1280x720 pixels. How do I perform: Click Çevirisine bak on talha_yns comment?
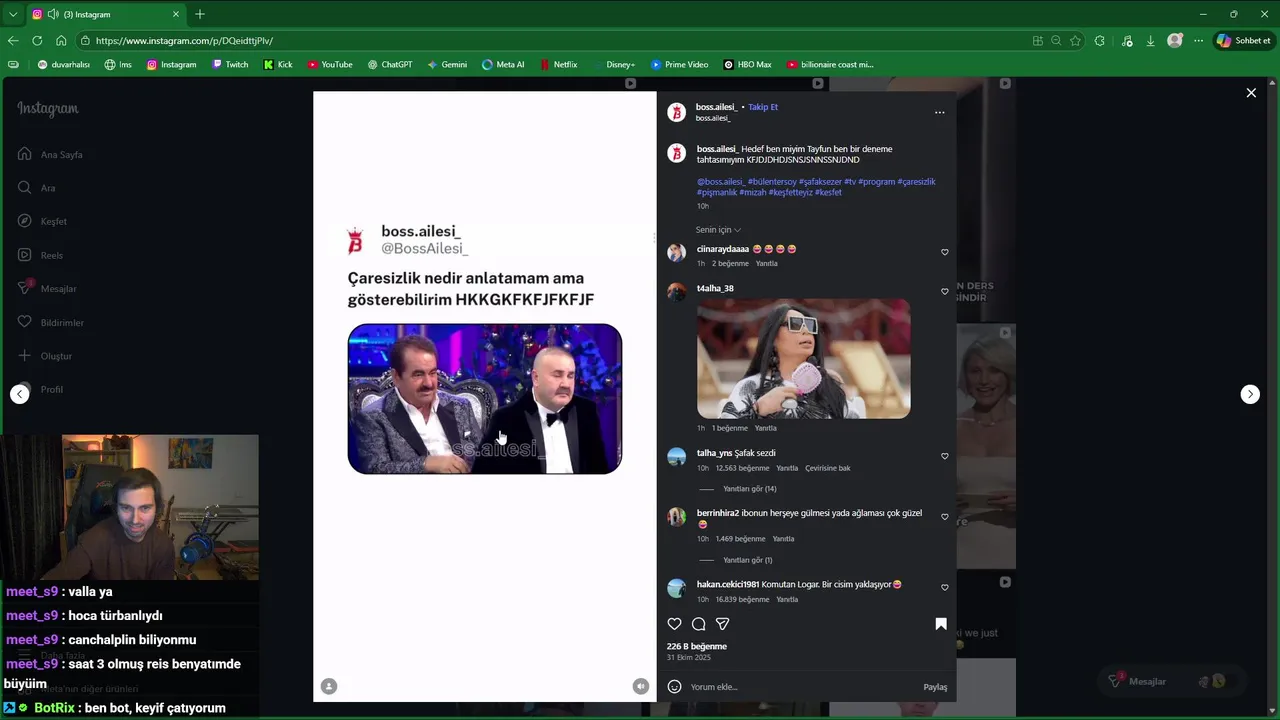point(828,468)
